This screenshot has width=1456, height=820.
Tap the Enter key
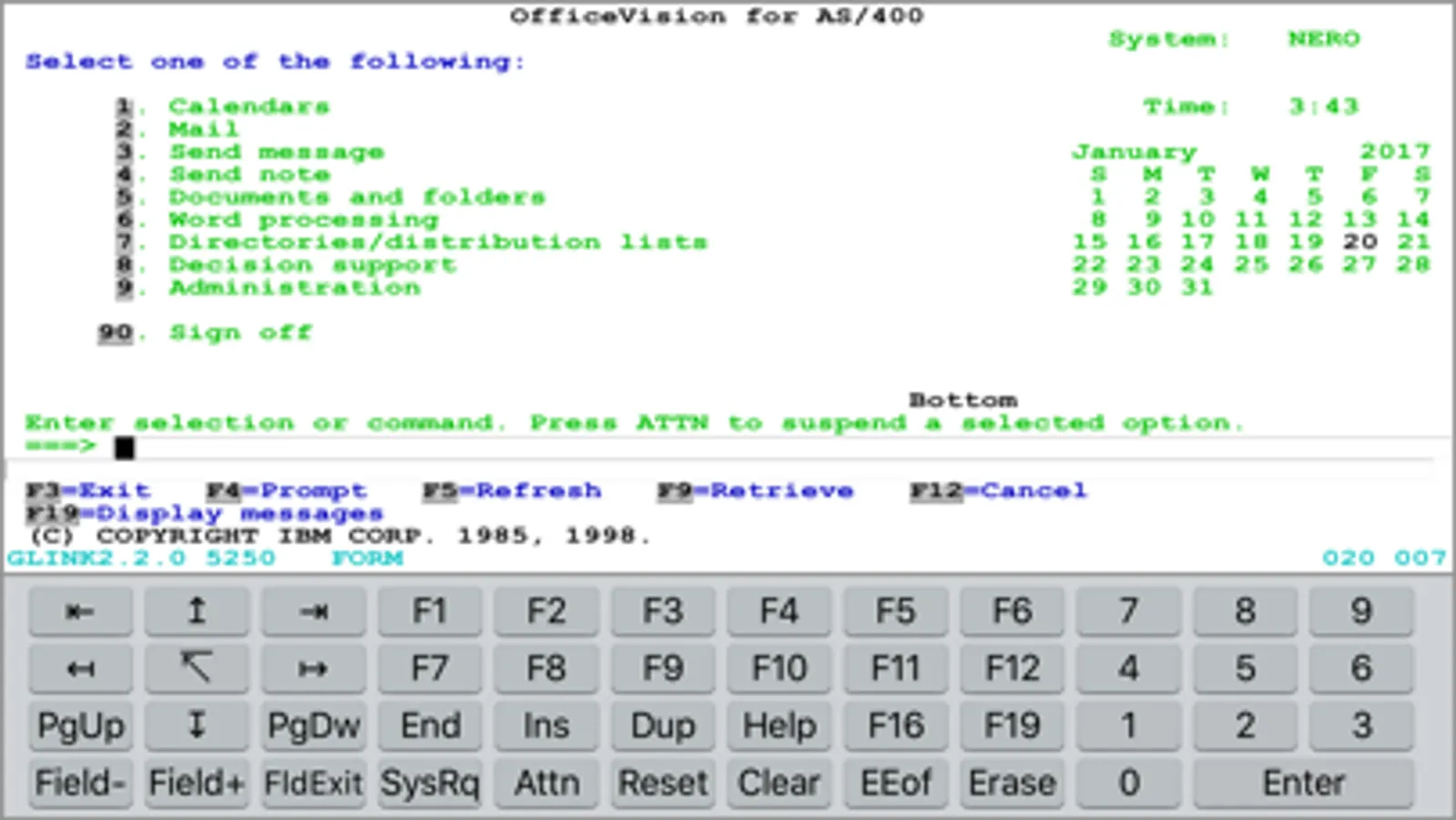pyautogui.click(x=1304, y=784)
